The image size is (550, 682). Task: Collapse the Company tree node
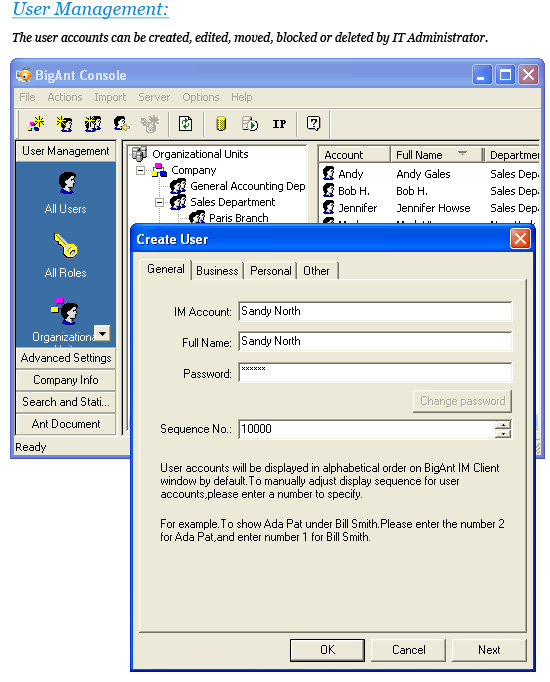coord(140,170)
